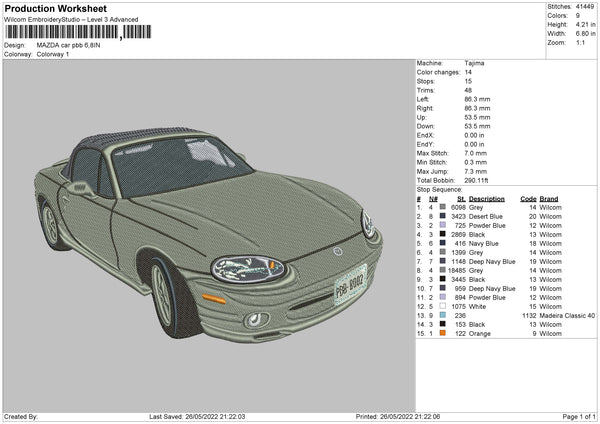Select the light blue swatch in row 13
This screenshot has width=600, height=424.
pyautogui.click(x=443, y=315)
